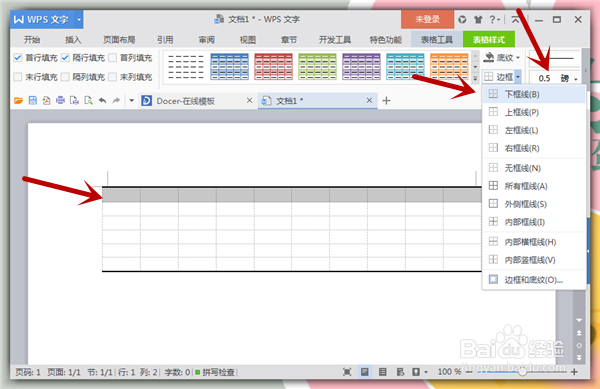Image resolution: width=600 pixels, height=389 pixels.
Task: Click the export to PDF icon
Action: tap(46, 101)
